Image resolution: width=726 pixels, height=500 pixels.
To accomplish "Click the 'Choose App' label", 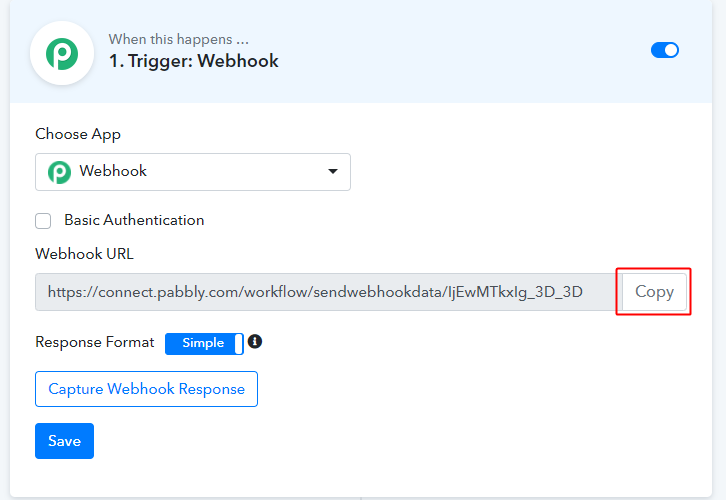I will tap(78, 134).
